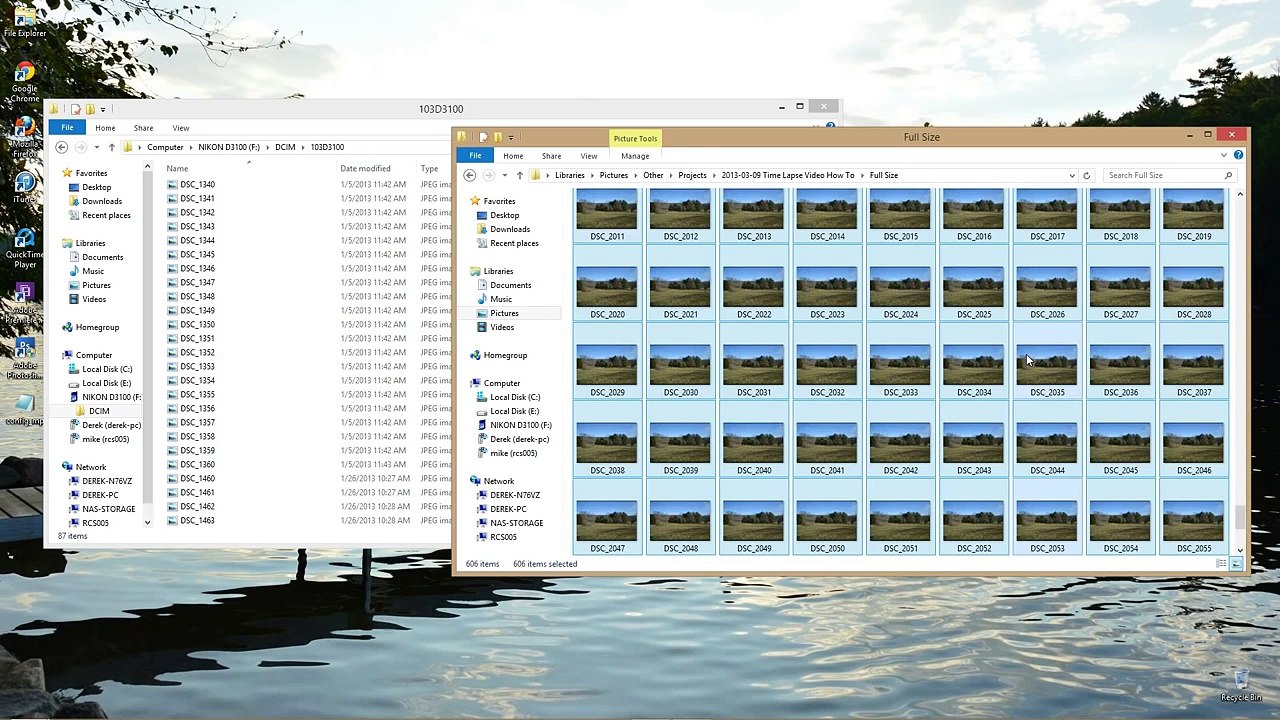Open the Share tab in 103D3100 window
1280x720 pixels.
click(143, 128)
